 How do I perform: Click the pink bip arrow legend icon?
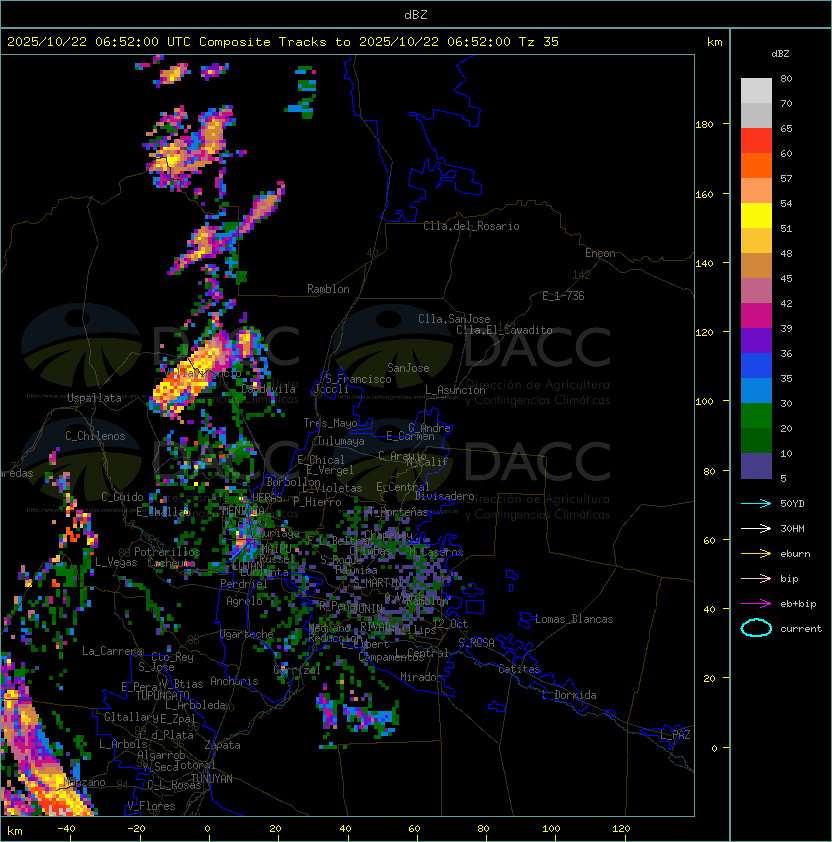pos(756,579)
